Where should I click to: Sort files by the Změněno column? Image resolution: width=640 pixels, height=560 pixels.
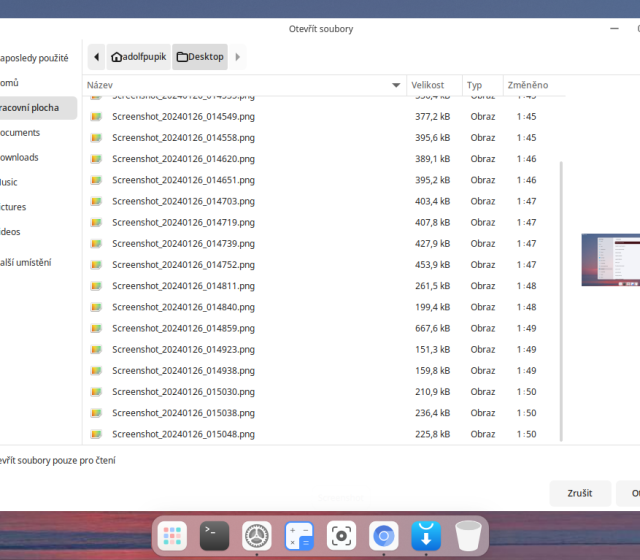[527, 86]
